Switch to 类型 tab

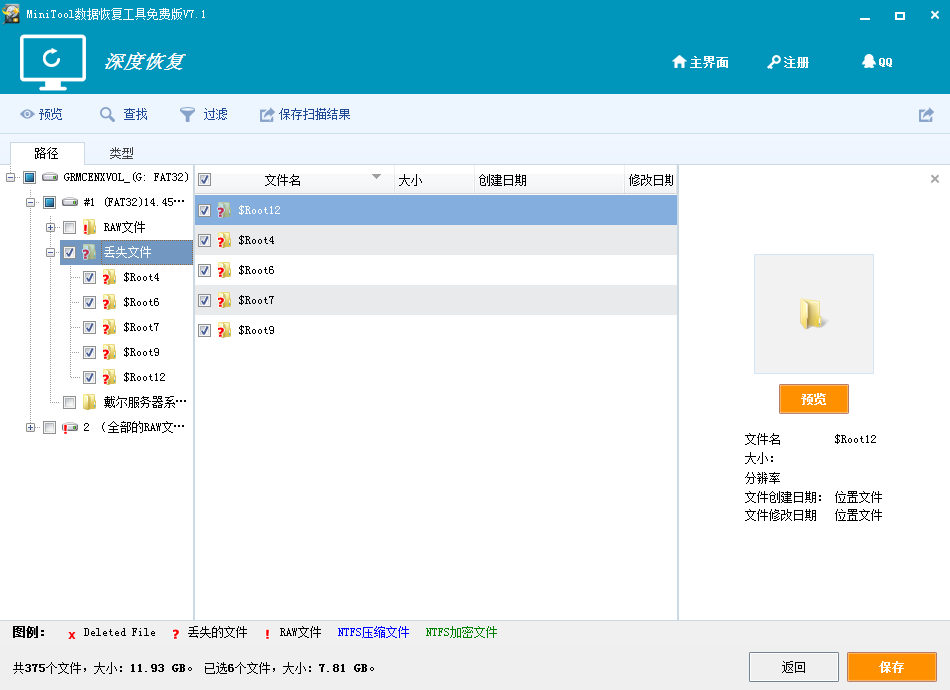point(121,153)
